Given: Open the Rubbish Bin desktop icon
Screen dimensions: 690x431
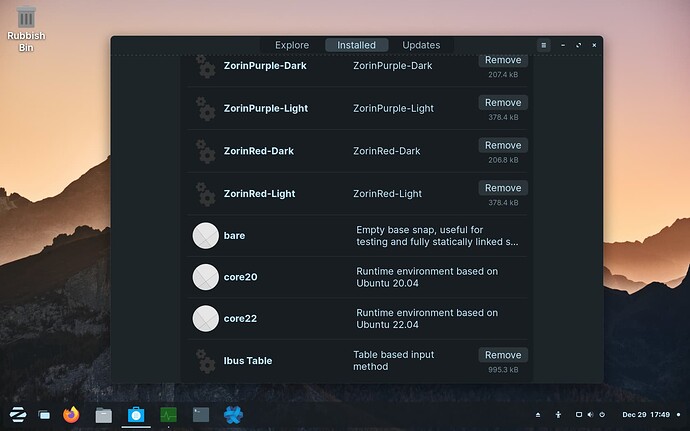Looking at the screenshot, I should coord(26,29).
